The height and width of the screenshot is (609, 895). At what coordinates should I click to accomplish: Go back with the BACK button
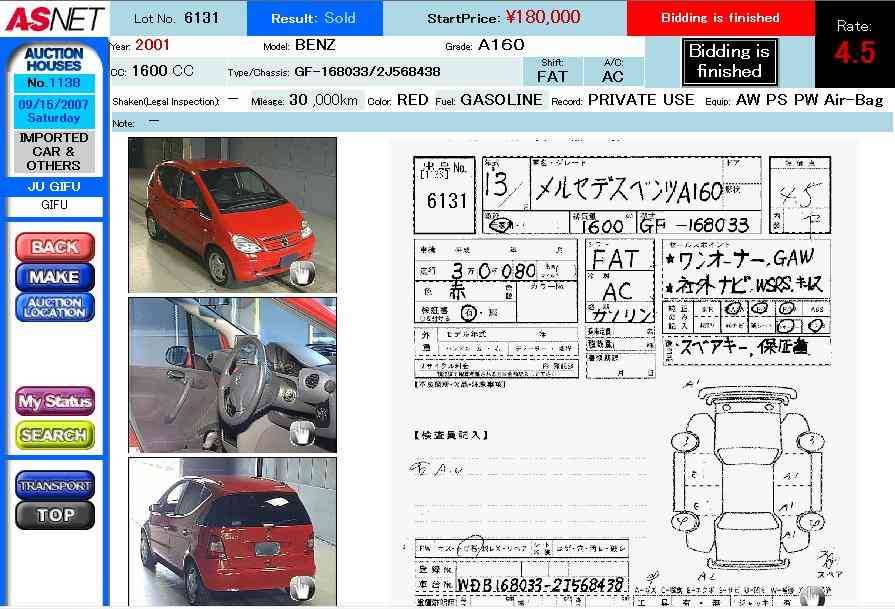click(55, 247)
